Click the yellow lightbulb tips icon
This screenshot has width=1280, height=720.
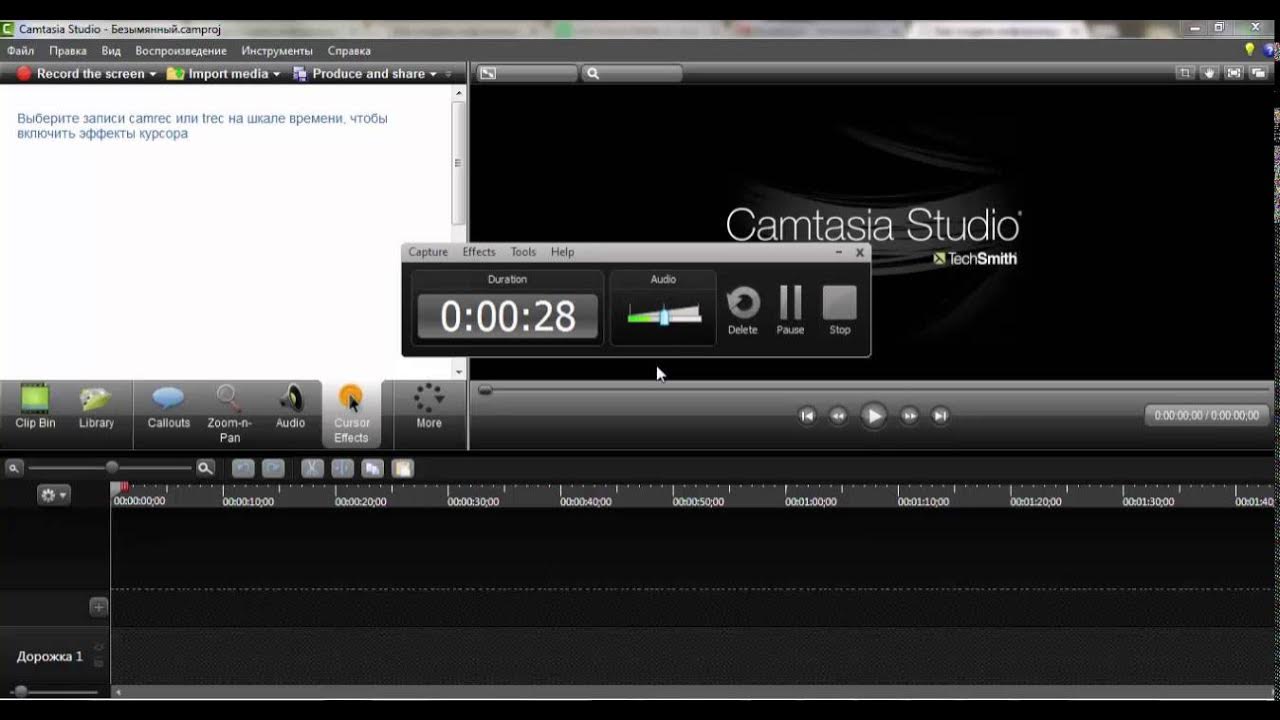[x=1249, y=49]
